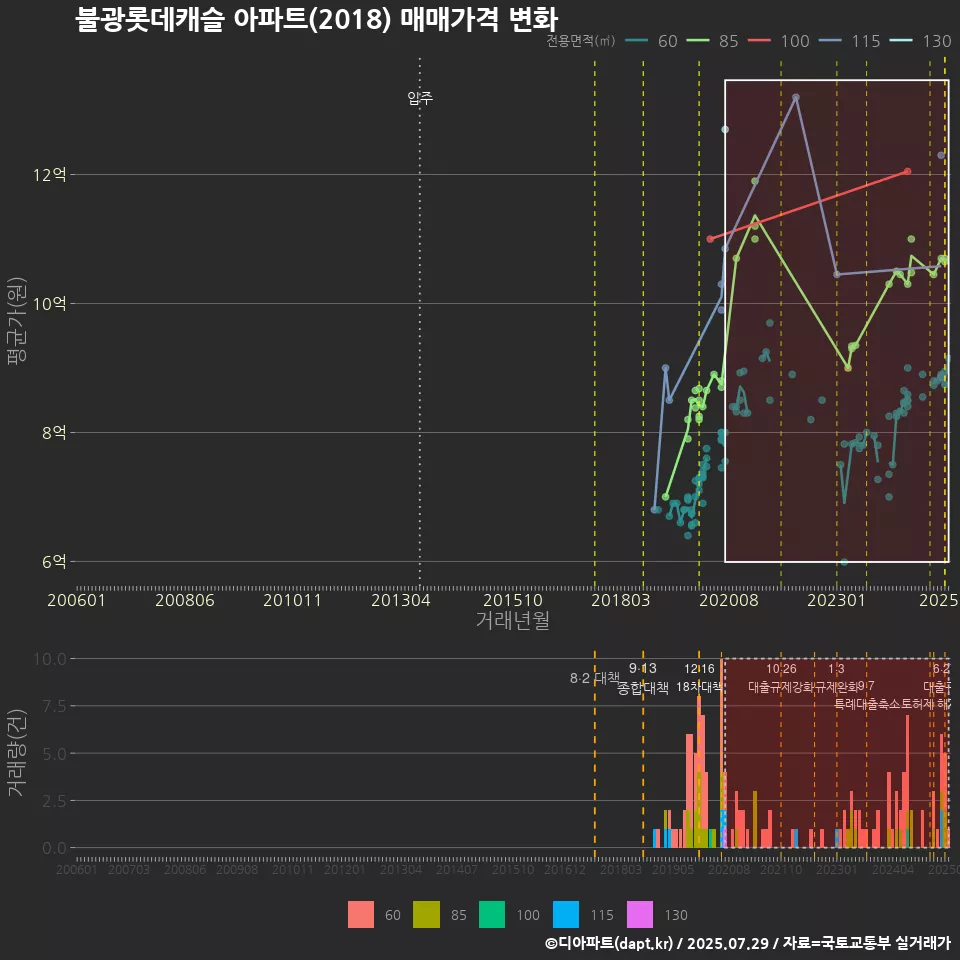Click the 8억 y-axis label
Screen dimensions: 960x960
click(x=54, y=433)
